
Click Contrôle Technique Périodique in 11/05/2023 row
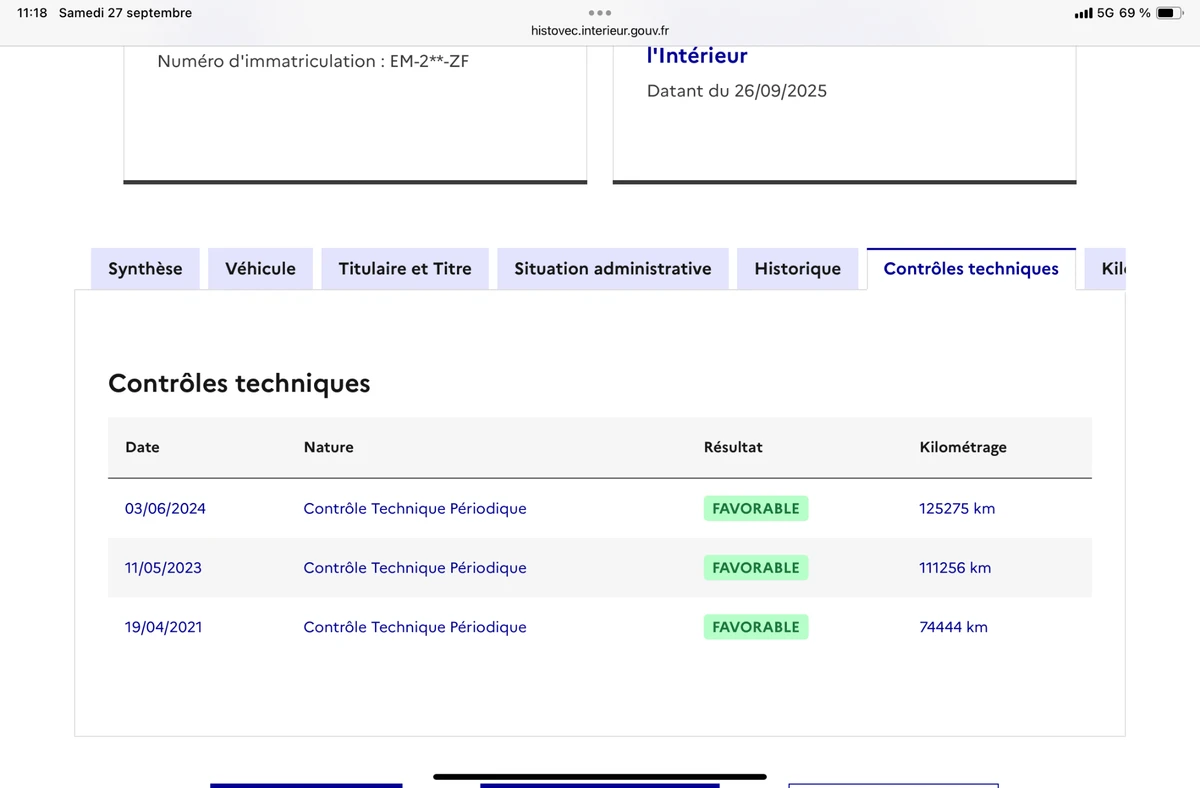[x=415, y=568]
